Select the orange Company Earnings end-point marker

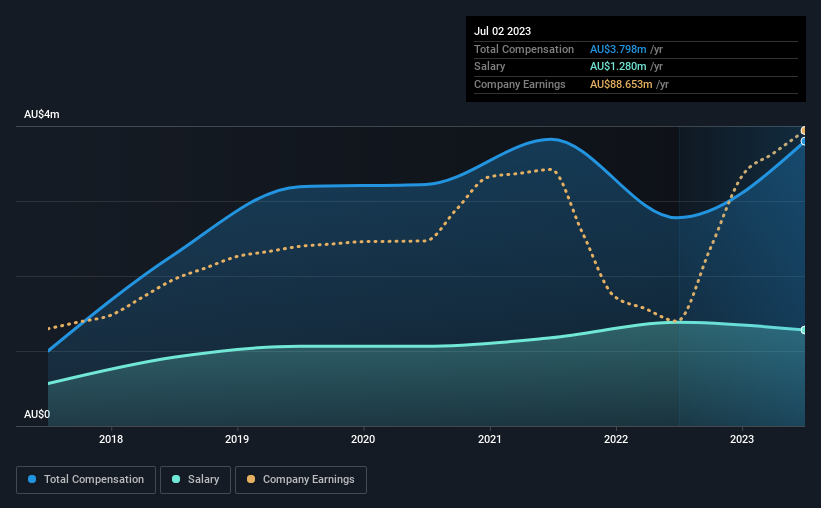click(x=804, y=130)
